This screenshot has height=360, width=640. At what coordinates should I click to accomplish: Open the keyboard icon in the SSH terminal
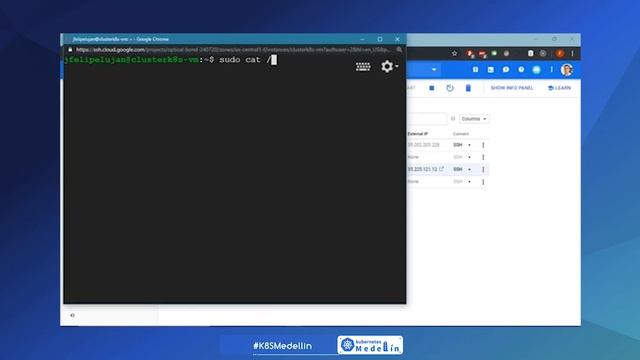coord(363,67)
